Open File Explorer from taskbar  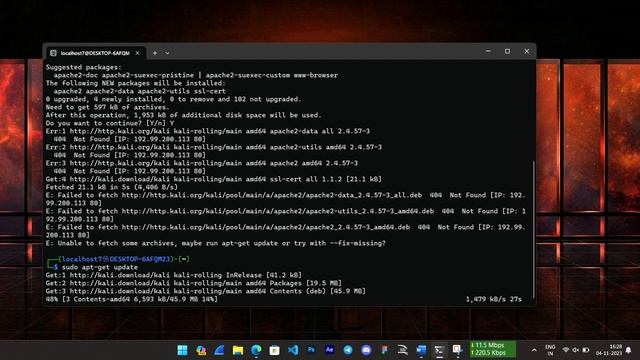[x=238, y=350]
